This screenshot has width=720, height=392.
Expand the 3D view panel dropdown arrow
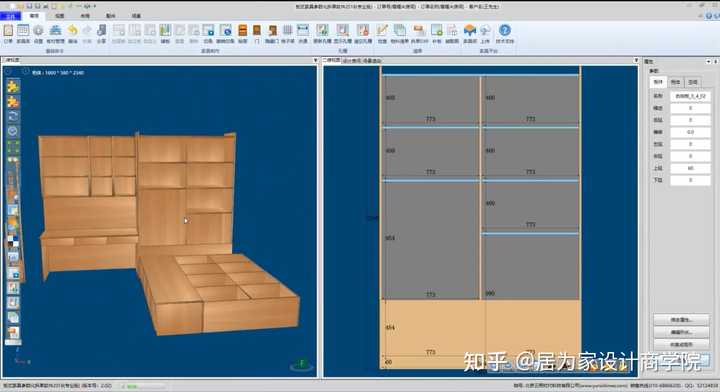click(315, 60)
